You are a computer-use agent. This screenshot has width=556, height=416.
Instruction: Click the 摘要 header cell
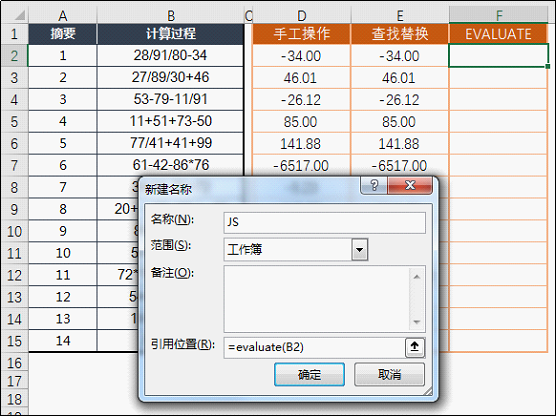62,34
